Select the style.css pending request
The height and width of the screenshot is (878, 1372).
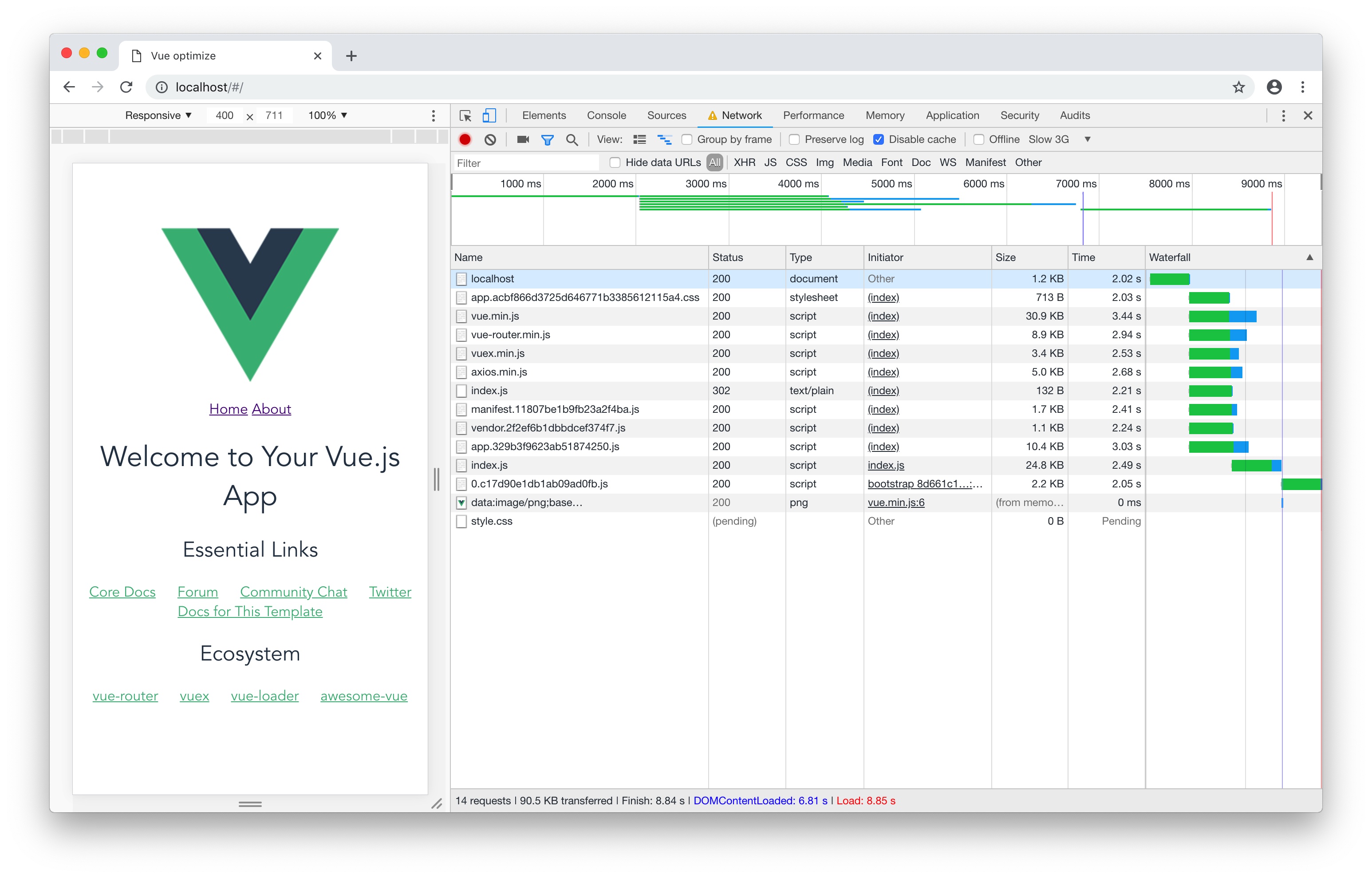885,522
